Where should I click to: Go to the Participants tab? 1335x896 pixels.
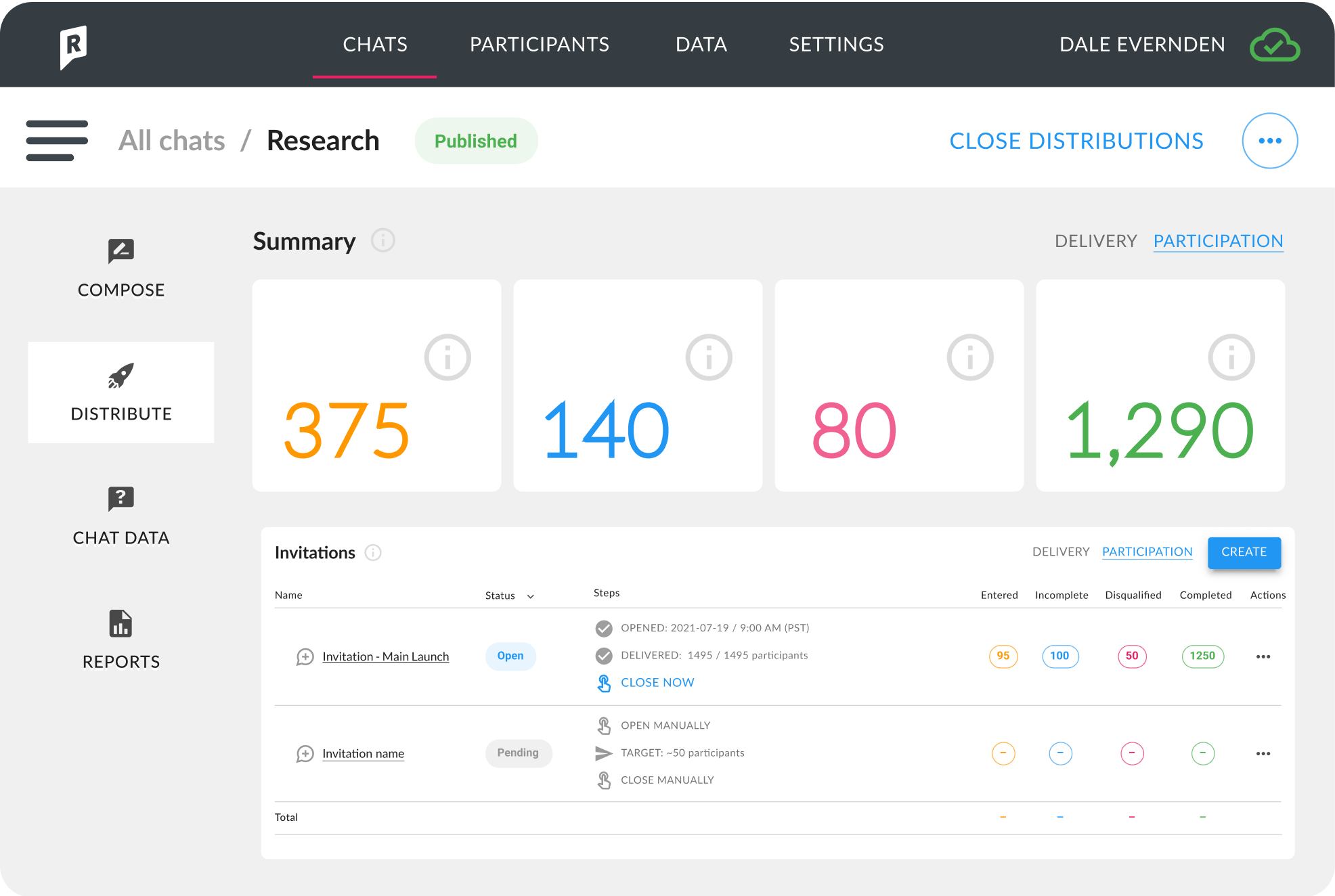click(540, 45)
